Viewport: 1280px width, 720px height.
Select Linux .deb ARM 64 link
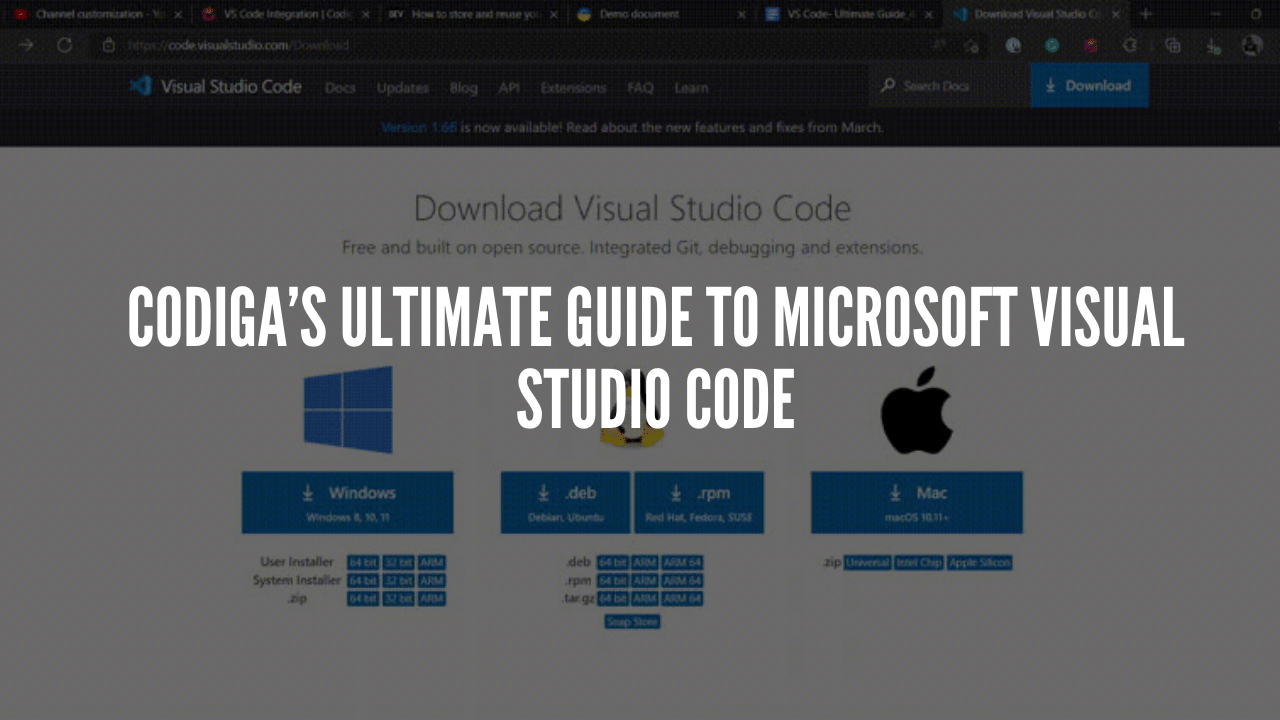point(682,563)
